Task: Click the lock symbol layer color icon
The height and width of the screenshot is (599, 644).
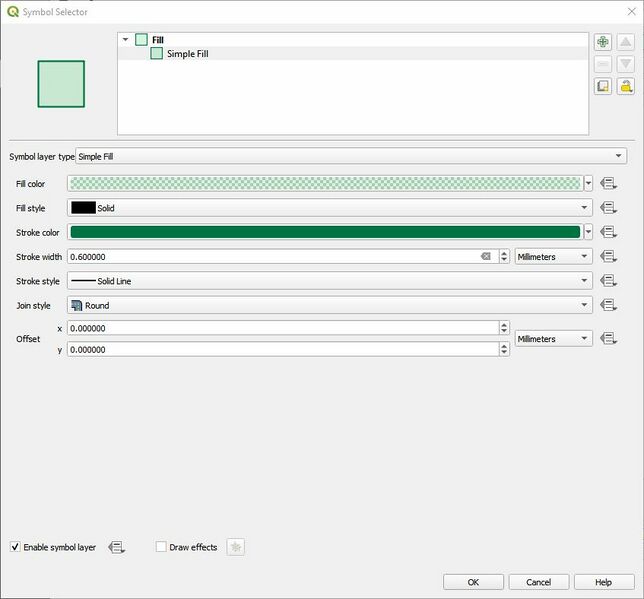Action: (625, 86)
